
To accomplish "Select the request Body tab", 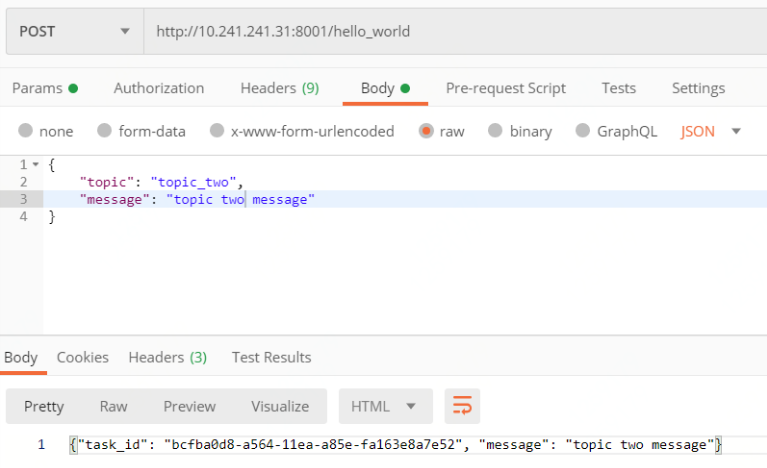I will tap(385, 88).
